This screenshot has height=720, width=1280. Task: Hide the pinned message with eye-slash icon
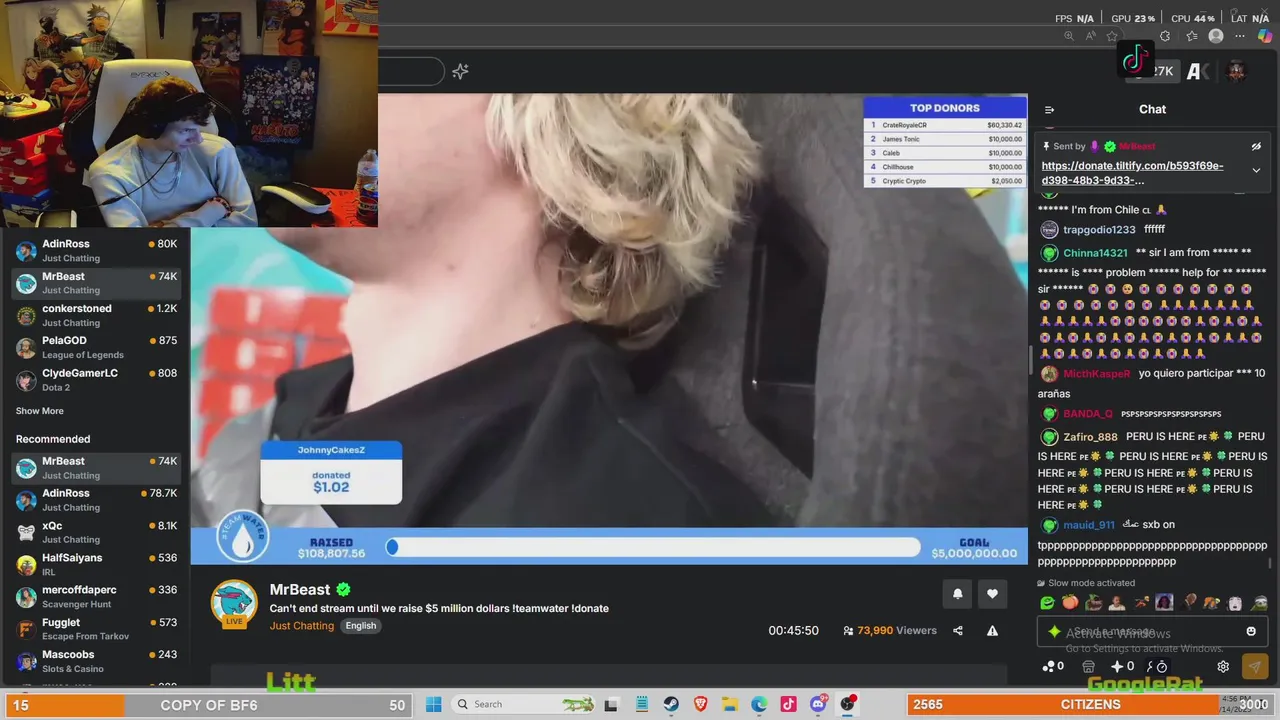[1256, 147]
